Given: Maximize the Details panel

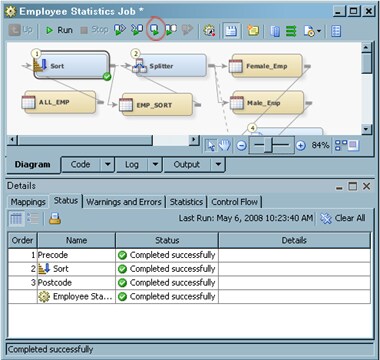Looking at the screenshot, I should click(x=353, y=187).
